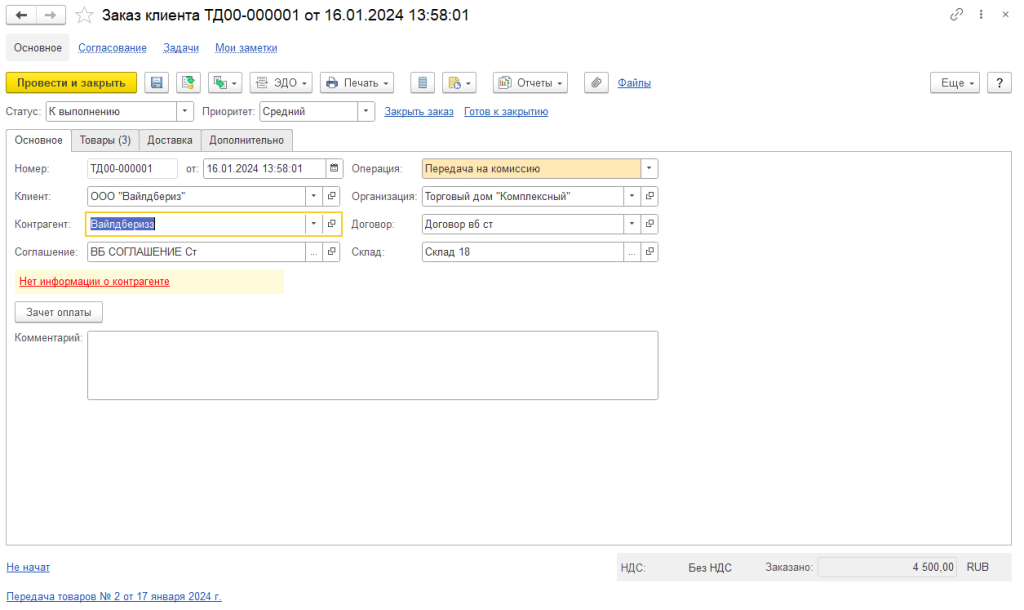Click inside the Комментарий text area
1024x610 pixels.
coord(372,366)
